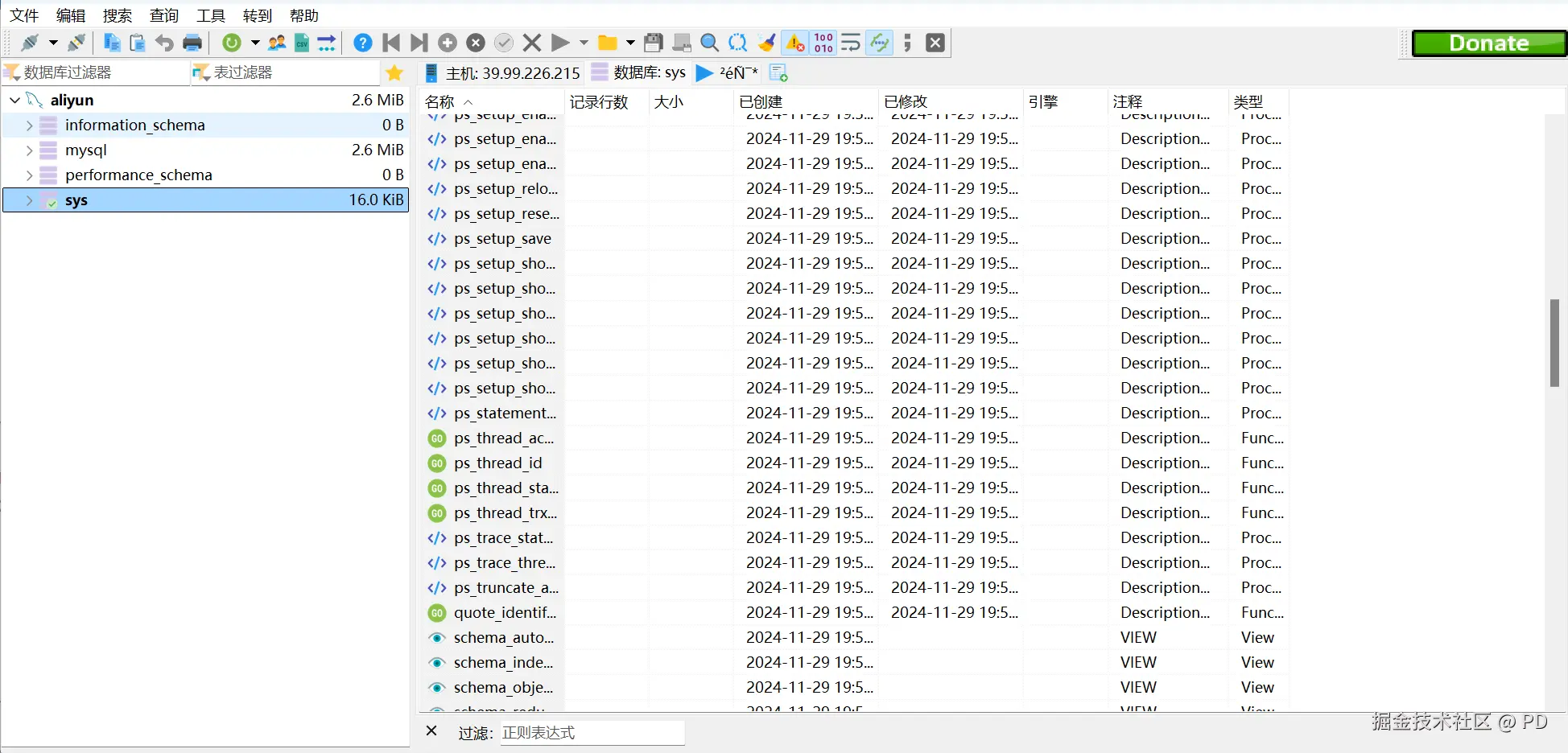Click the 正则表达式 filter input field
The height and width of the screenshot is (753, 1568).
tap(592, 733)
